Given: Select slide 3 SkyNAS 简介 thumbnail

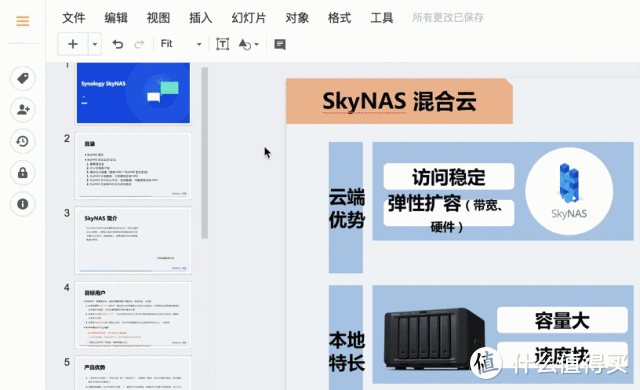Looking at the screenshot, I should (133, 240).
